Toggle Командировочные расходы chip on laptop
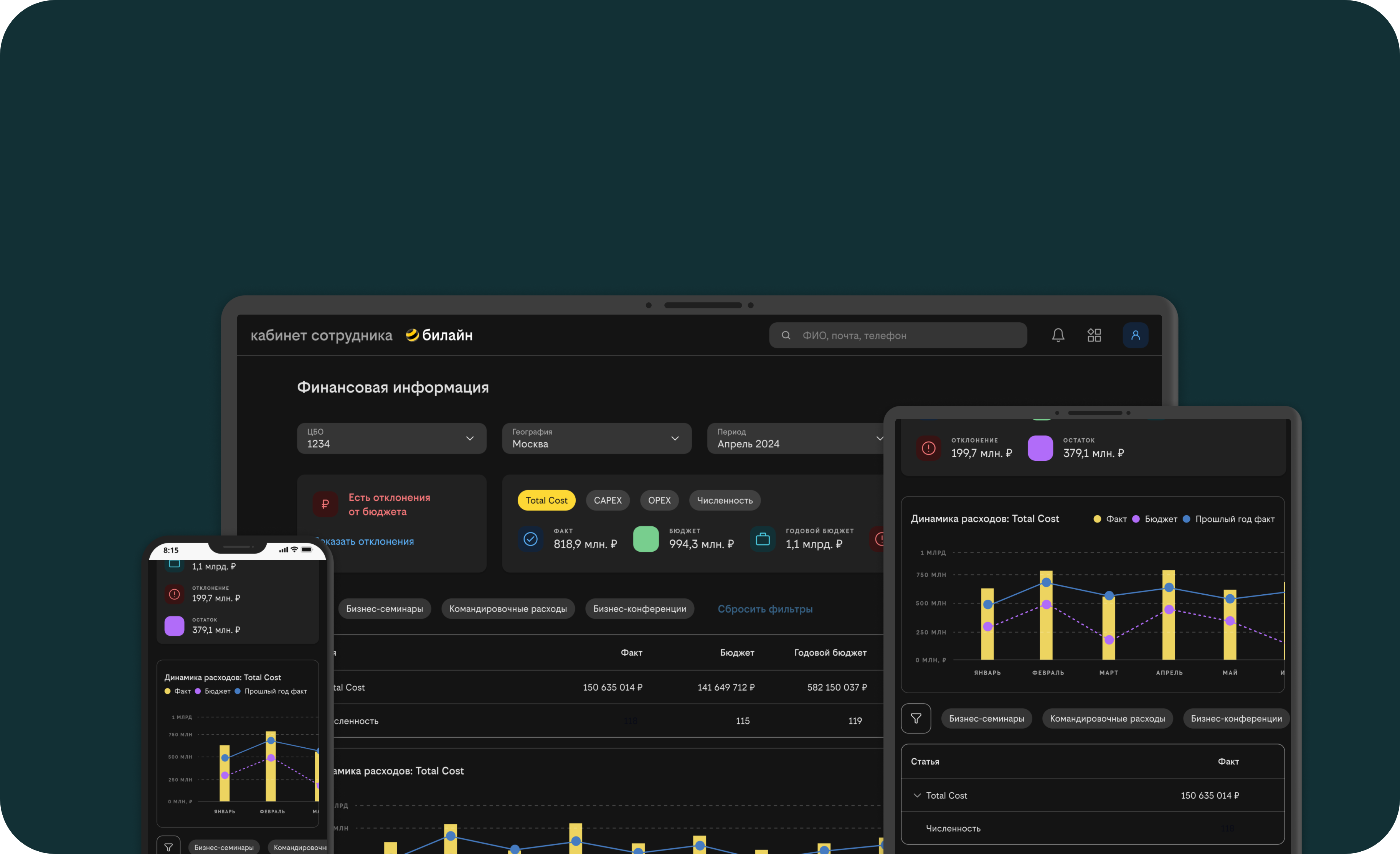The width and height of the screenshot is (1400, 854). point(508,609)
